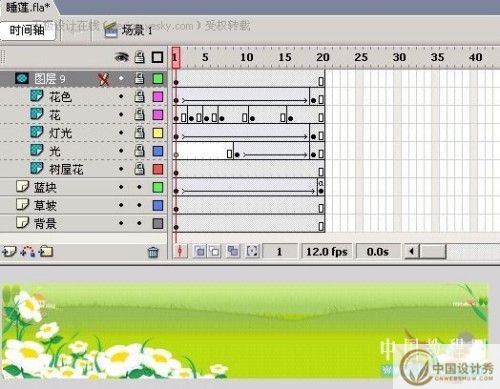
Task: Click the Add Motion Guide icon
Action: (28, 252)
